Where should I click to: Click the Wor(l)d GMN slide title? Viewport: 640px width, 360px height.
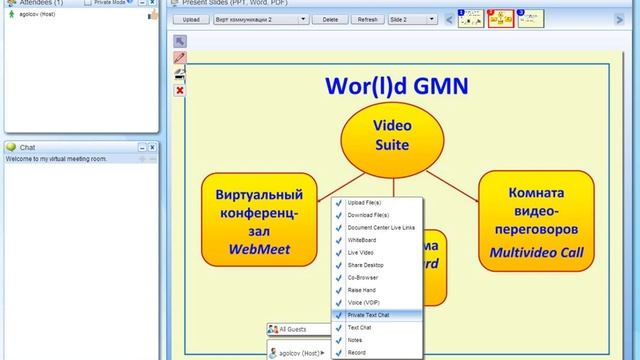coord(397,87)
